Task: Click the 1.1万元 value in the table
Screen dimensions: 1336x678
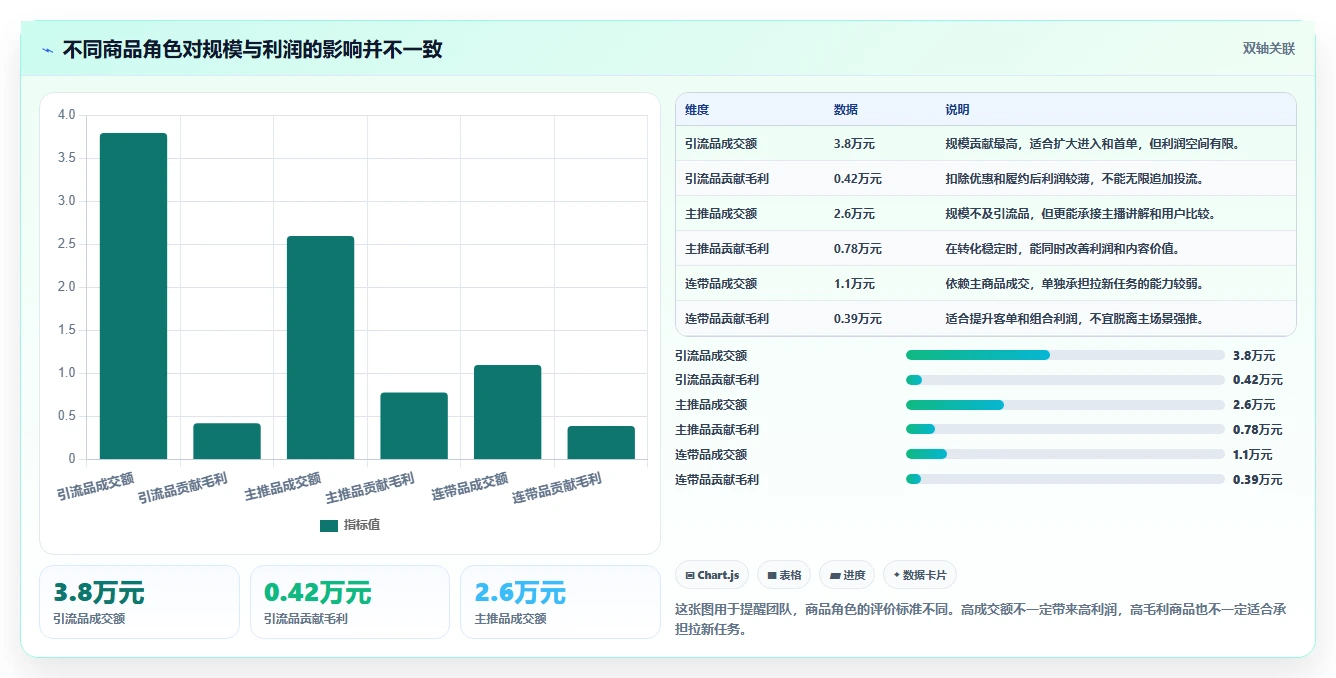Action: 854,284
